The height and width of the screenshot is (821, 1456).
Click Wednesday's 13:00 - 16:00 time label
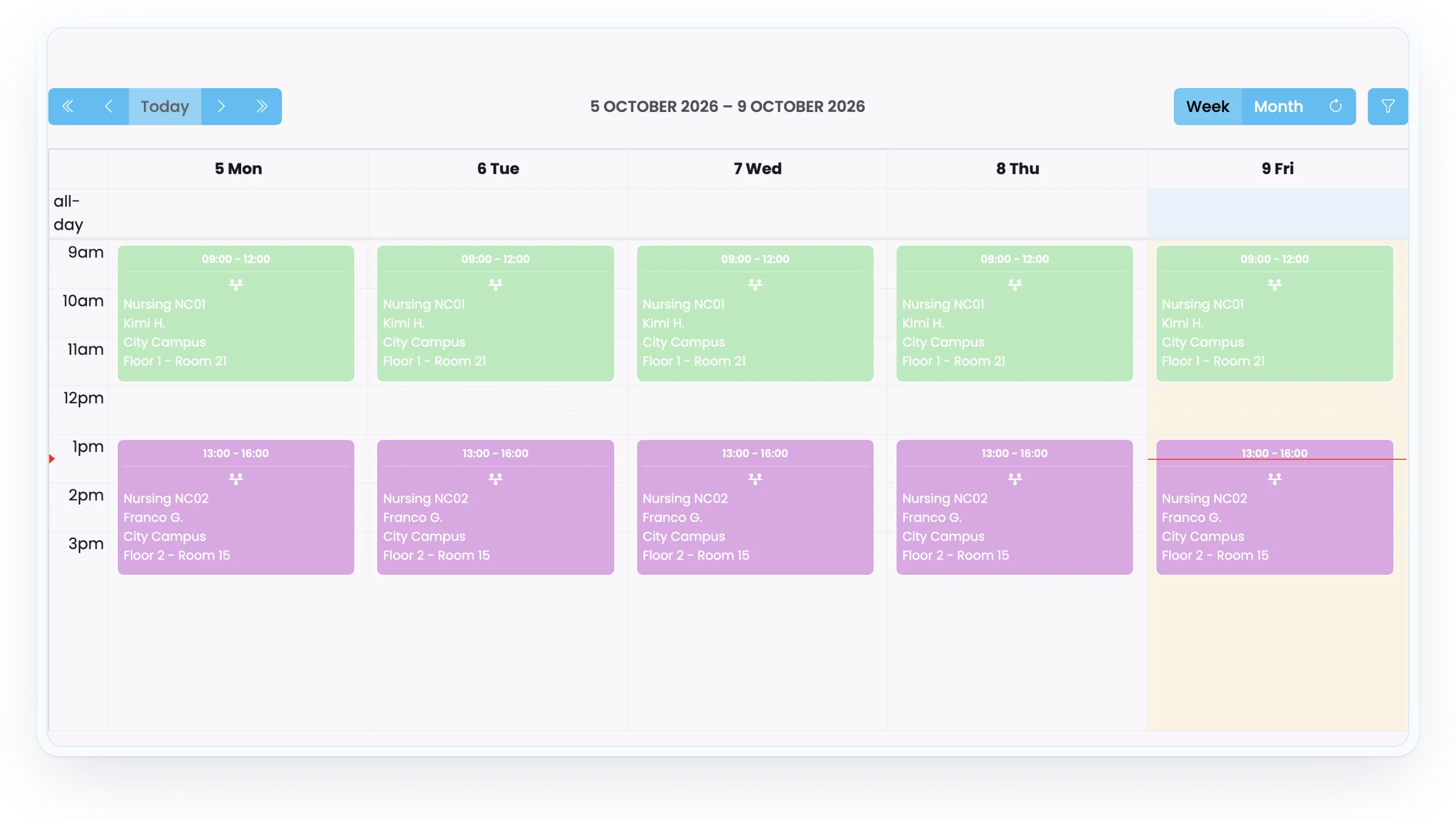click(x=755, y=453)
